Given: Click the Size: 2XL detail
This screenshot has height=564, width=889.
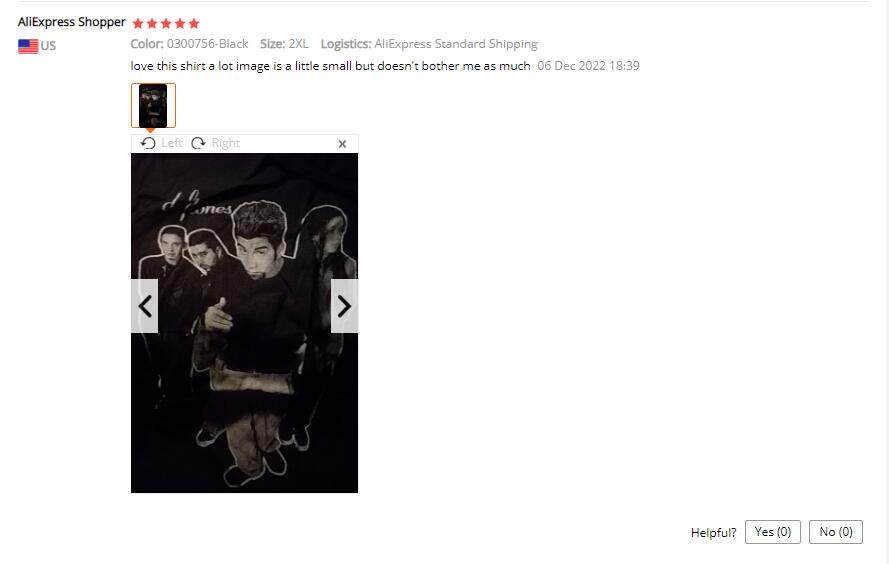Looking at the screenshot, I should (284, 44).
